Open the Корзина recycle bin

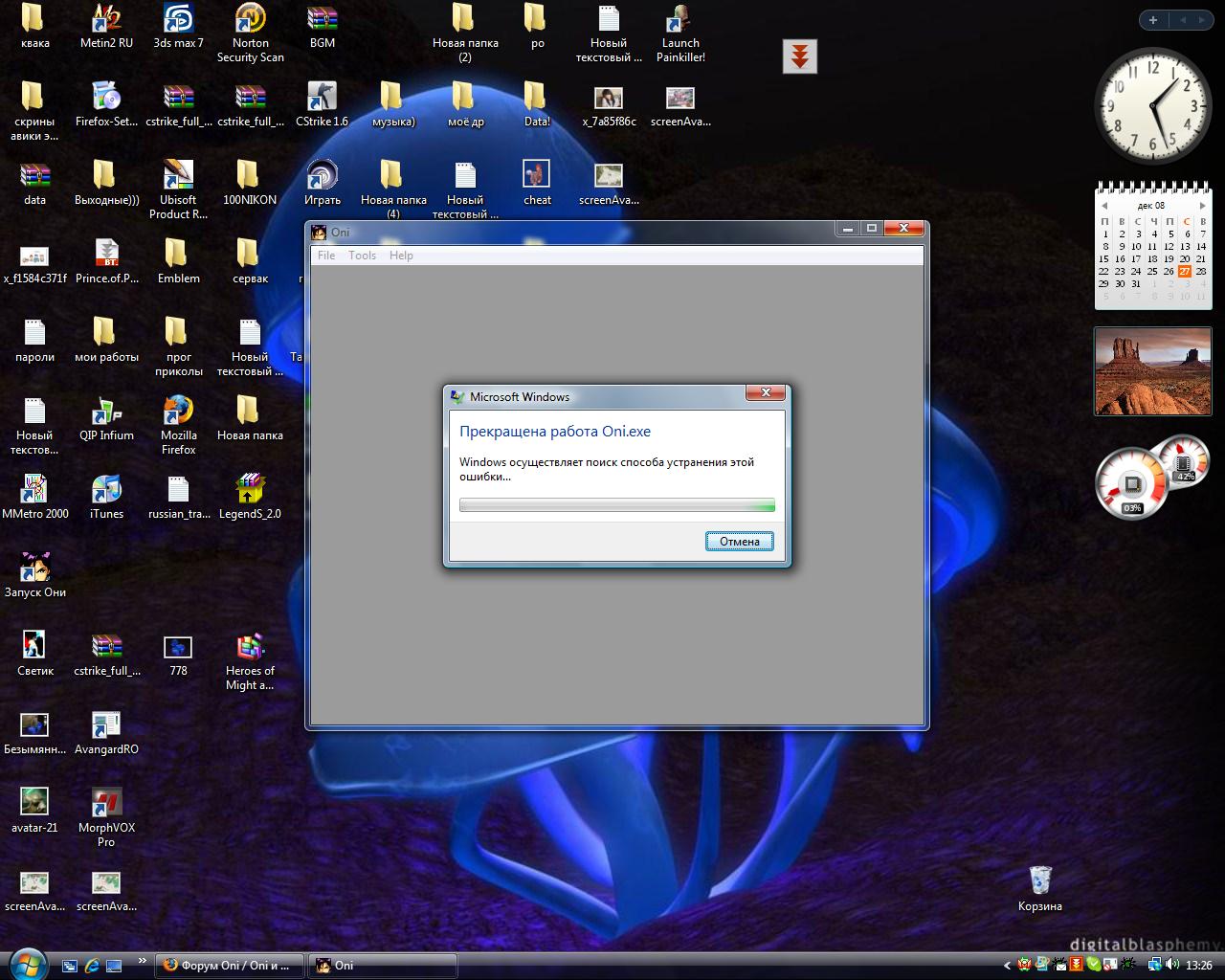1040,880
